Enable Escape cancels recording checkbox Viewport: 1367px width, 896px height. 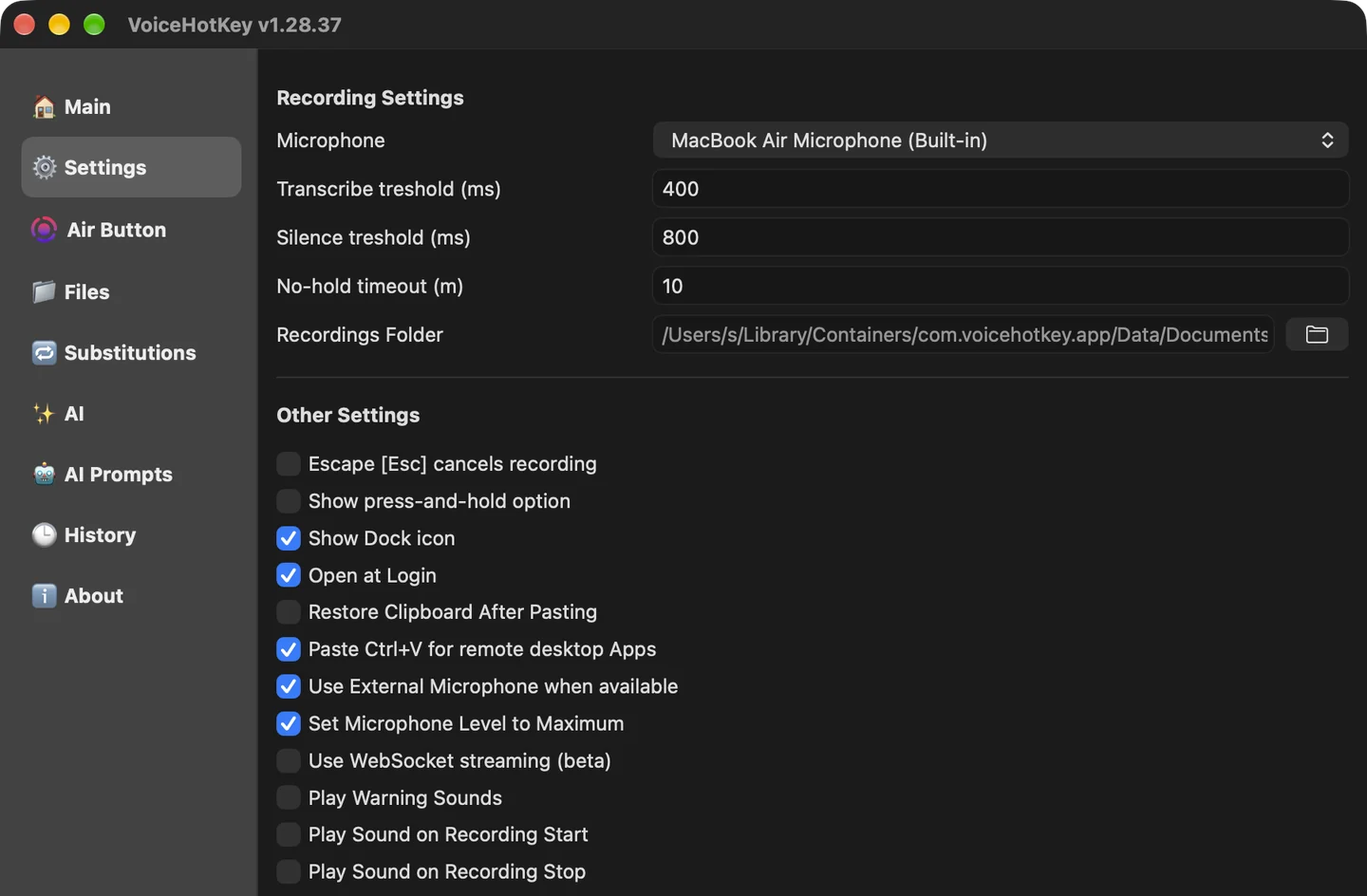click(289, 463)
